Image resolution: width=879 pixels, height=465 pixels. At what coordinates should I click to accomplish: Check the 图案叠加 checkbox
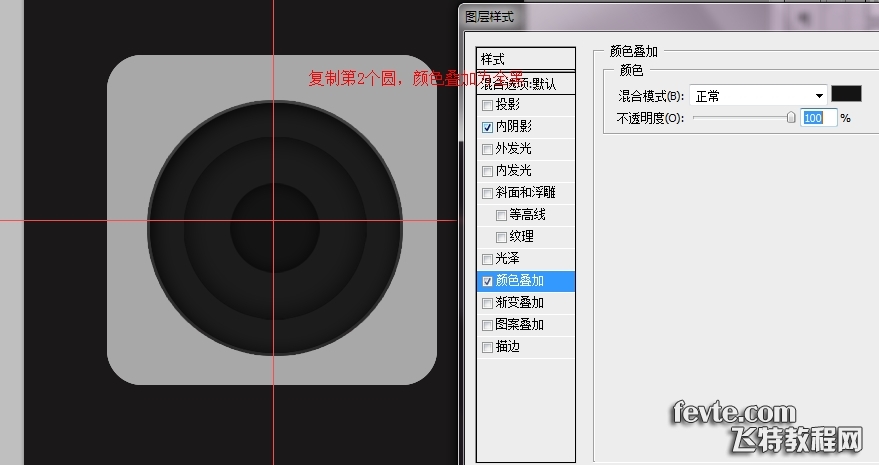point(488,325)
